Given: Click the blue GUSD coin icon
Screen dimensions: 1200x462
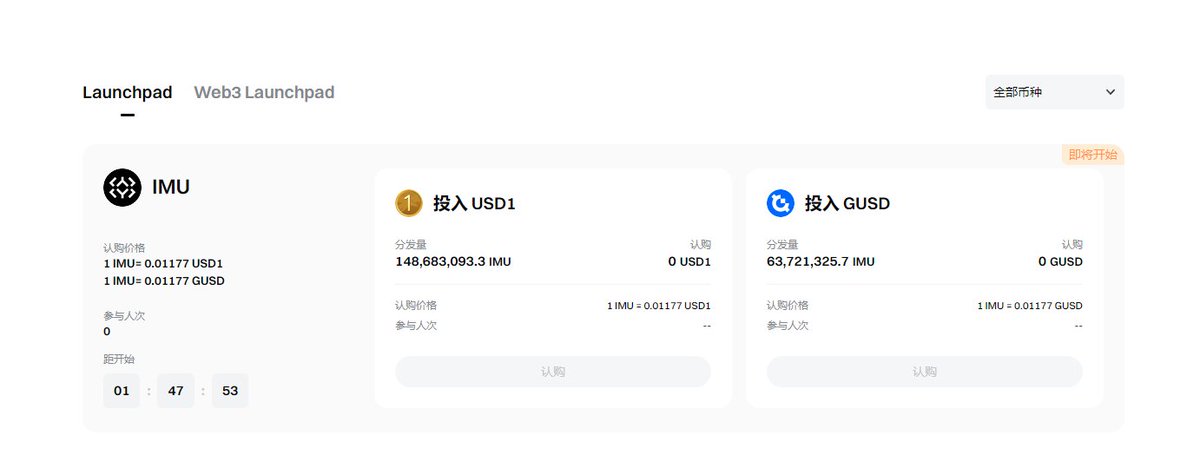Looking at the screenshot, I should coord(780,203).
